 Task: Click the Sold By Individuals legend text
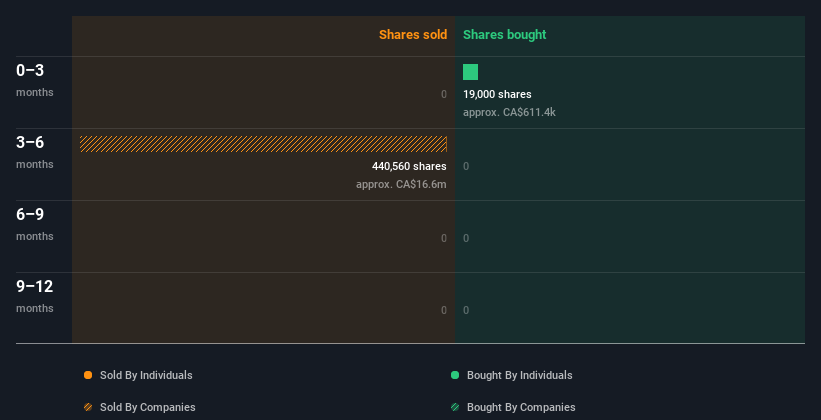point(146,375)
